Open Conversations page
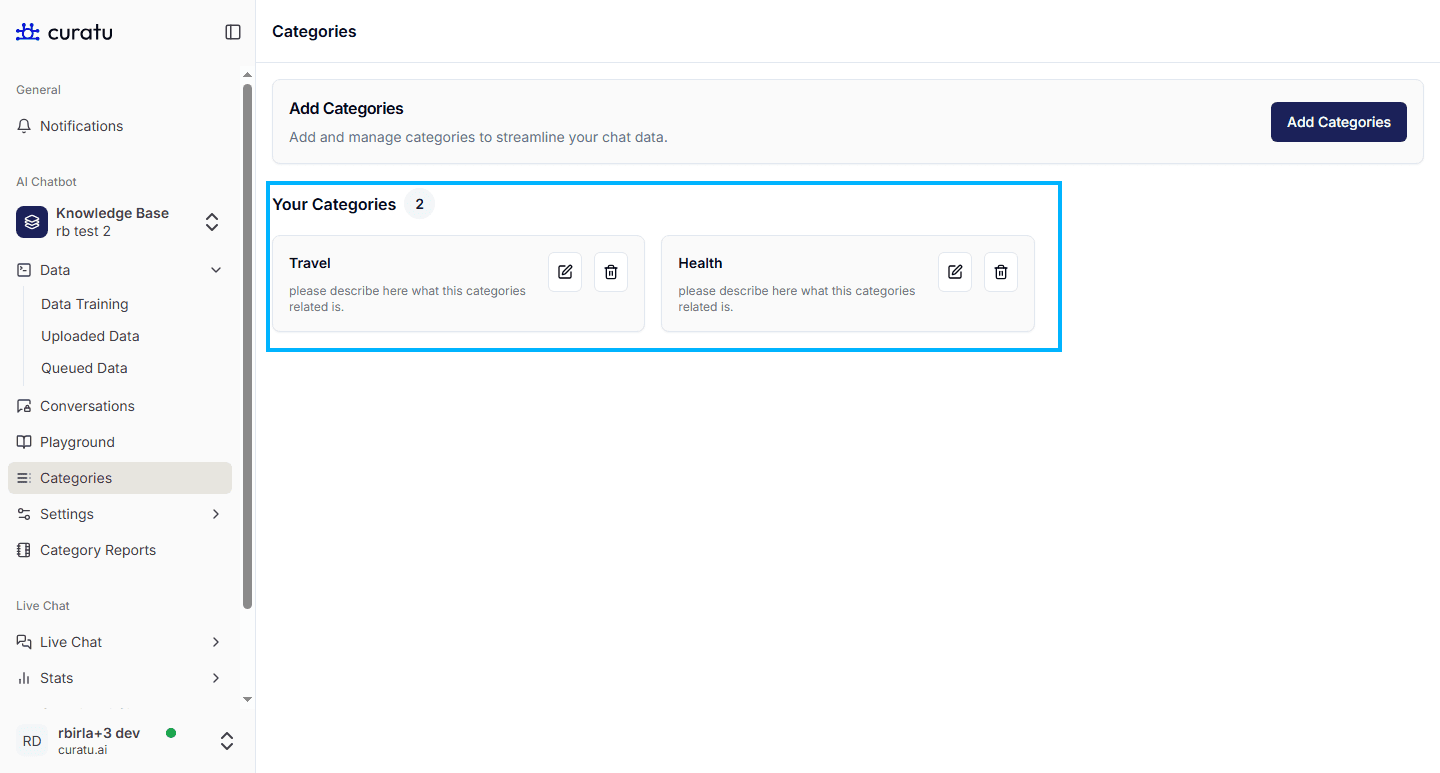Viewport: 1440px width, 773px height. pyautogui.click(x=120, y=406)
